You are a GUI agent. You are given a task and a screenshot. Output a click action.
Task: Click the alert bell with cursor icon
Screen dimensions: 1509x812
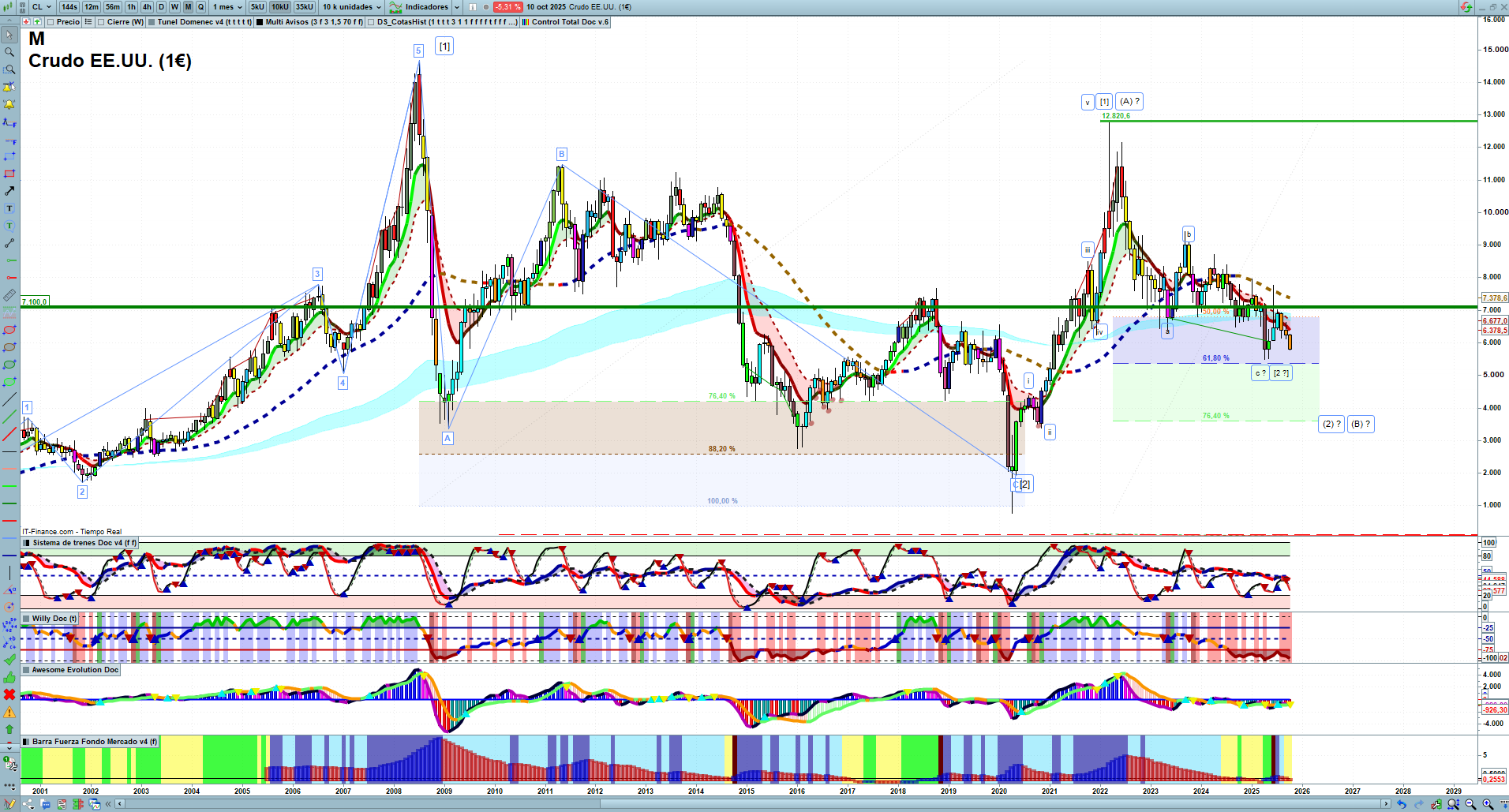tap(9, 87)
